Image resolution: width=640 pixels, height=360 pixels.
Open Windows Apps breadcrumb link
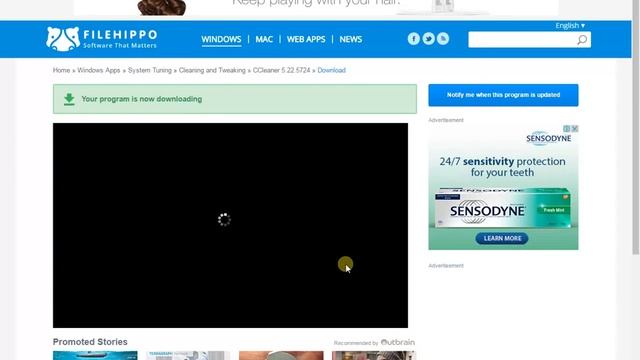pyautogui.click(x=99, y=70)
